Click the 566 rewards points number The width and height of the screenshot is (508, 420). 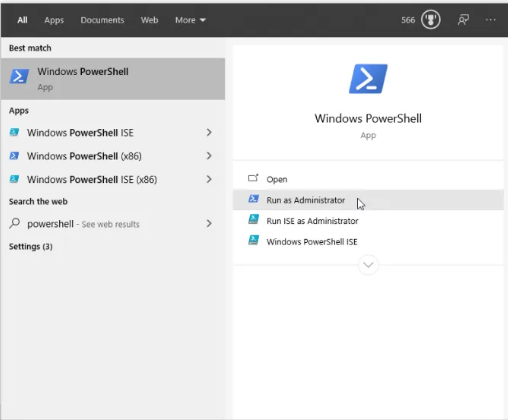click(x=408, y=20)
